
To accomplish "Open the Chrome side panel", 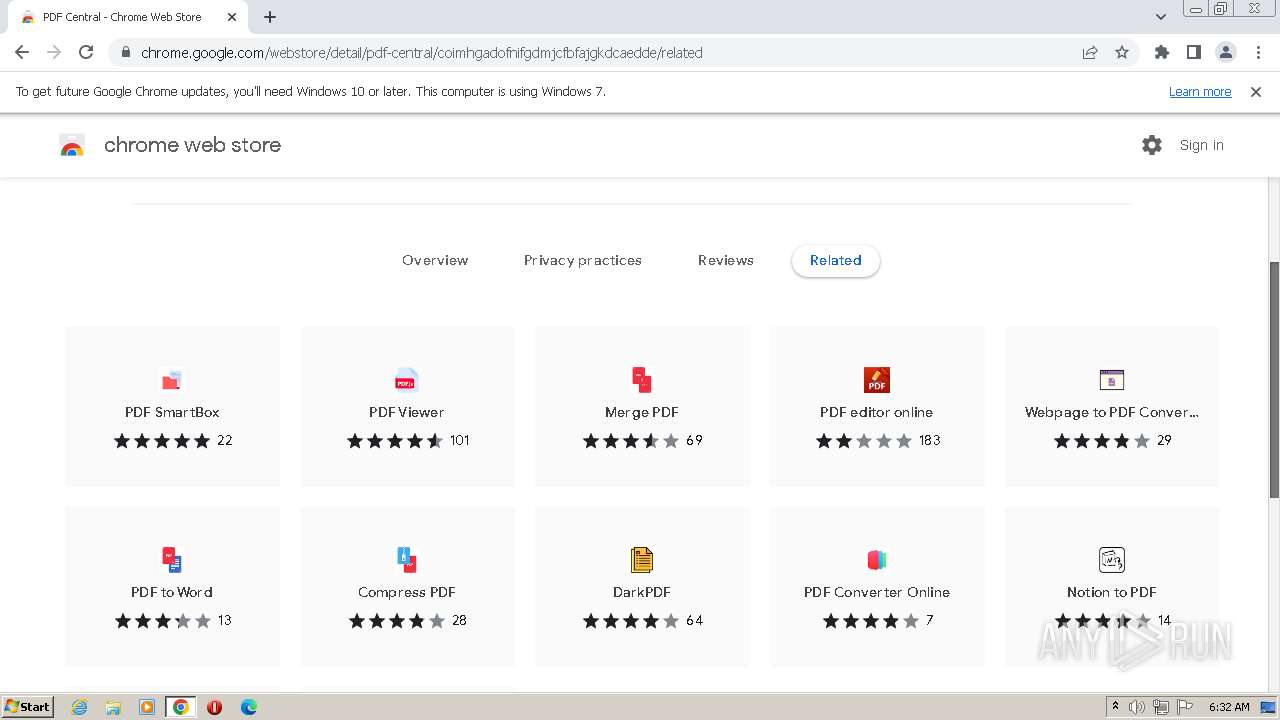I will coord(1194,53).
